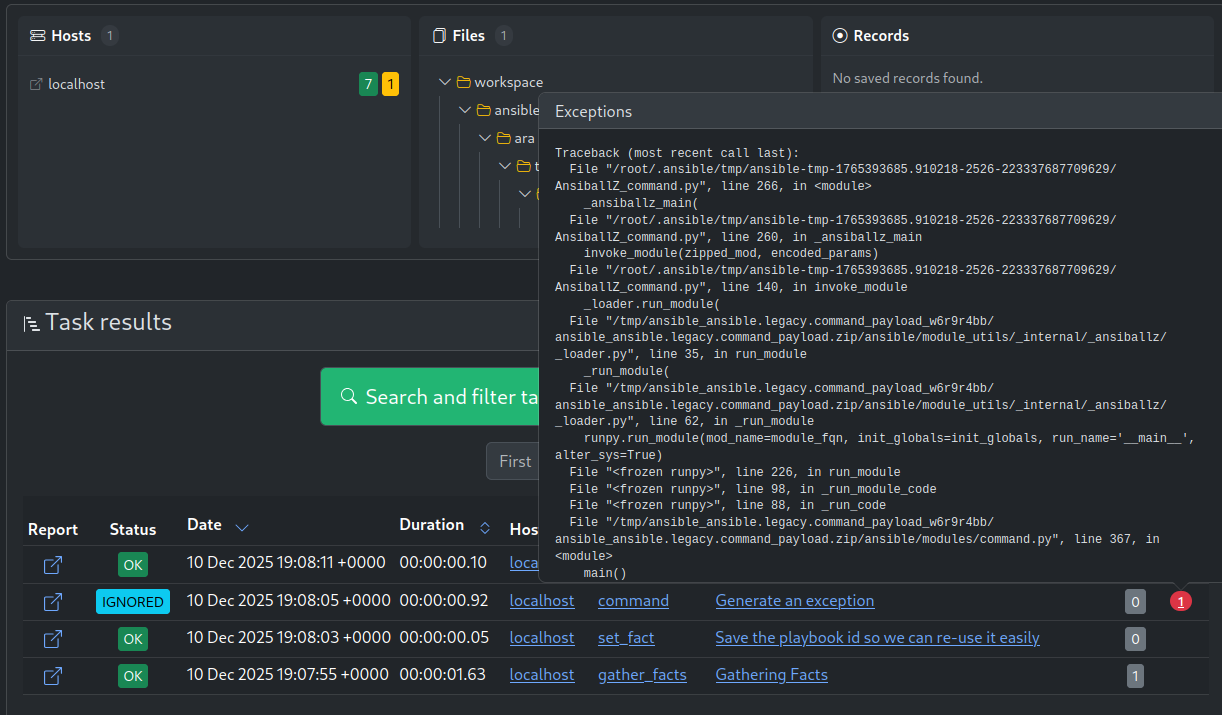Click the workspace folder icon
1222x715 pixels.
463,82
